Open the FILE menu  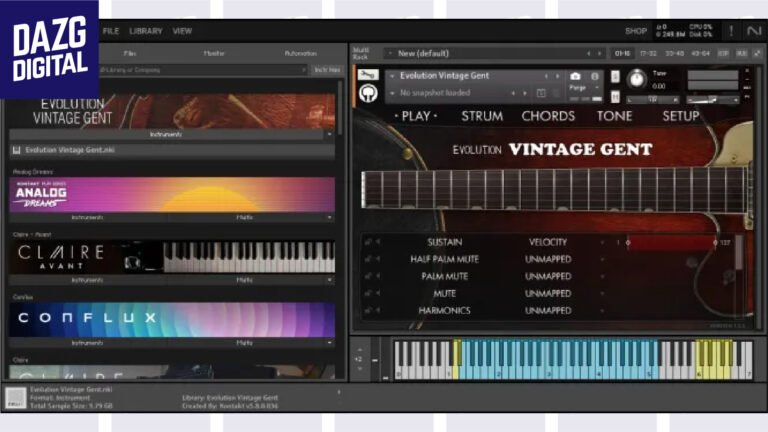coord(111,31)
